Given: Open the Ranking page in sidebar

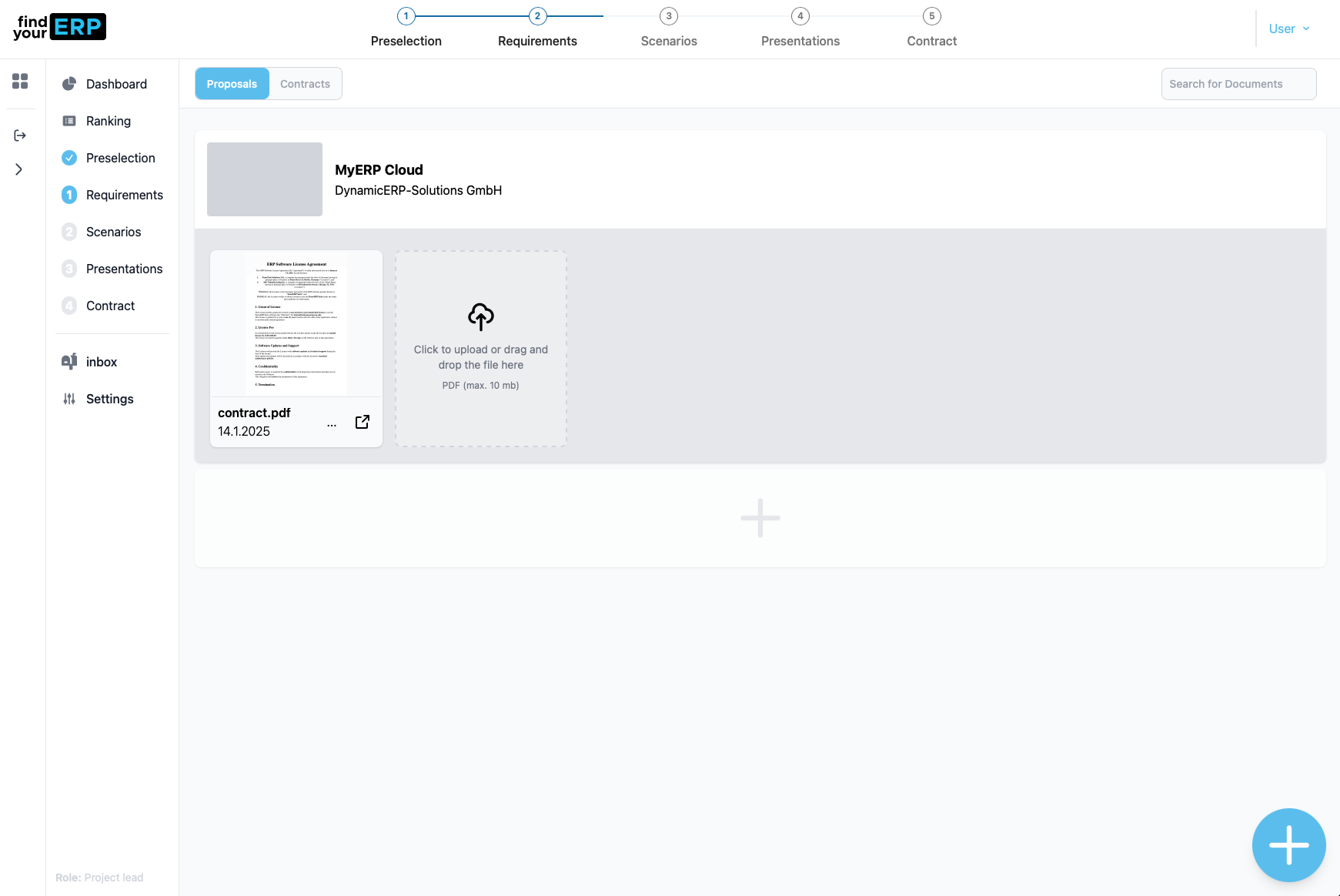Looking at the screenshot, I should [x=108, y=121].
